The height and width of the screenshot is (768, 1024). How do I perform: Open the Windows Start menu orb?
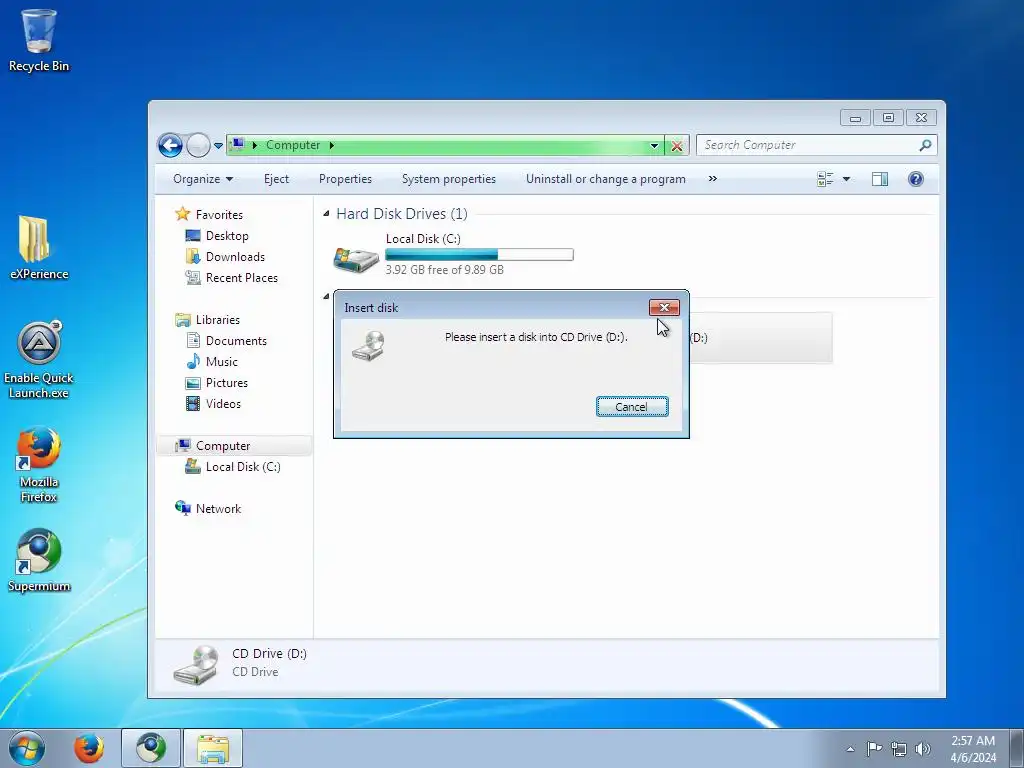[27, 748]
